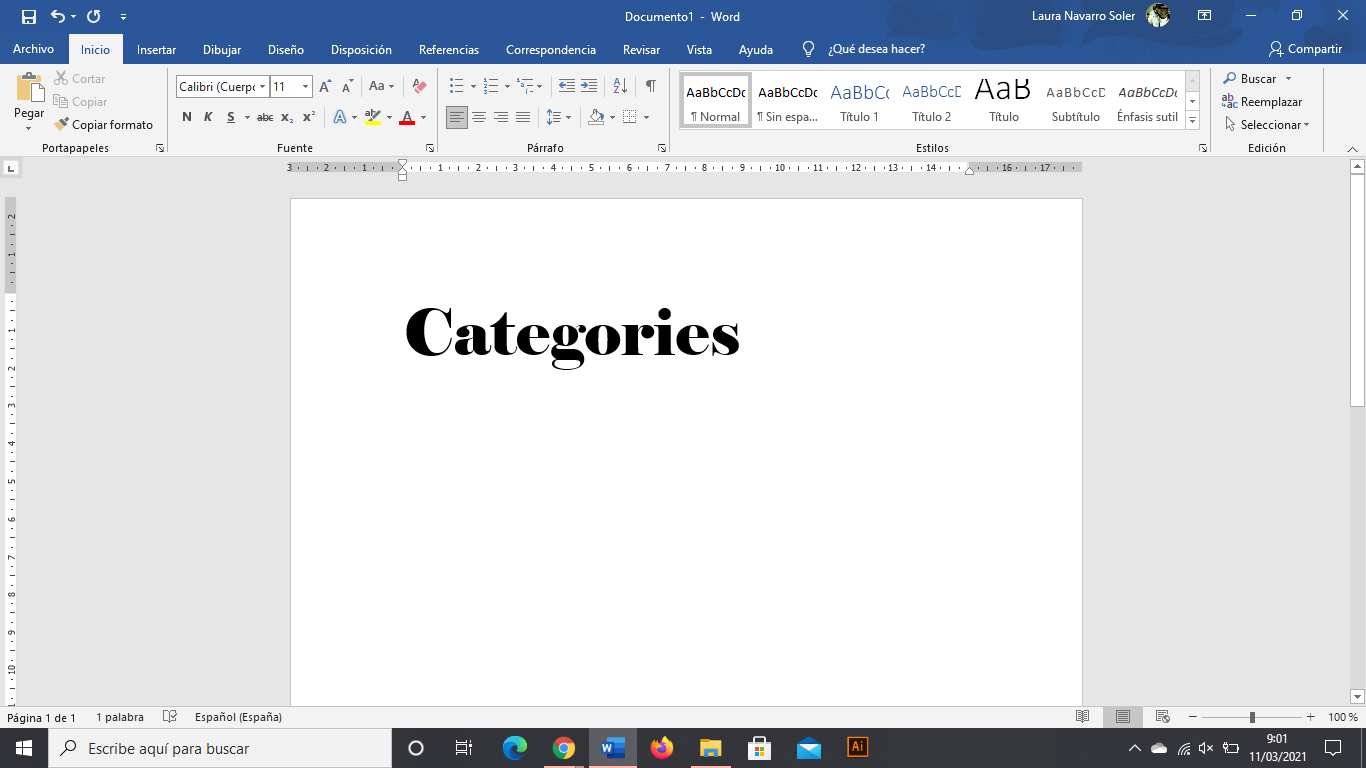The height and width of the screenshot is (768, 1366).
Task: Justify text alignment toggle
Action: 523,117
